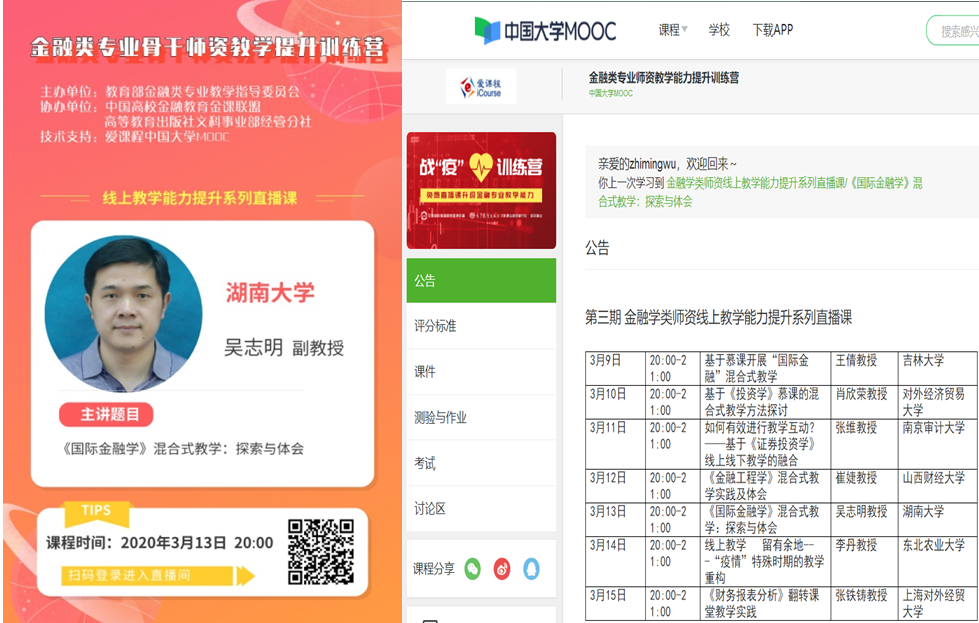The height and width of the screenshot is (623, 979).
Task: Click the 中国大学MOOC logo
Action: tap(545, 30)
